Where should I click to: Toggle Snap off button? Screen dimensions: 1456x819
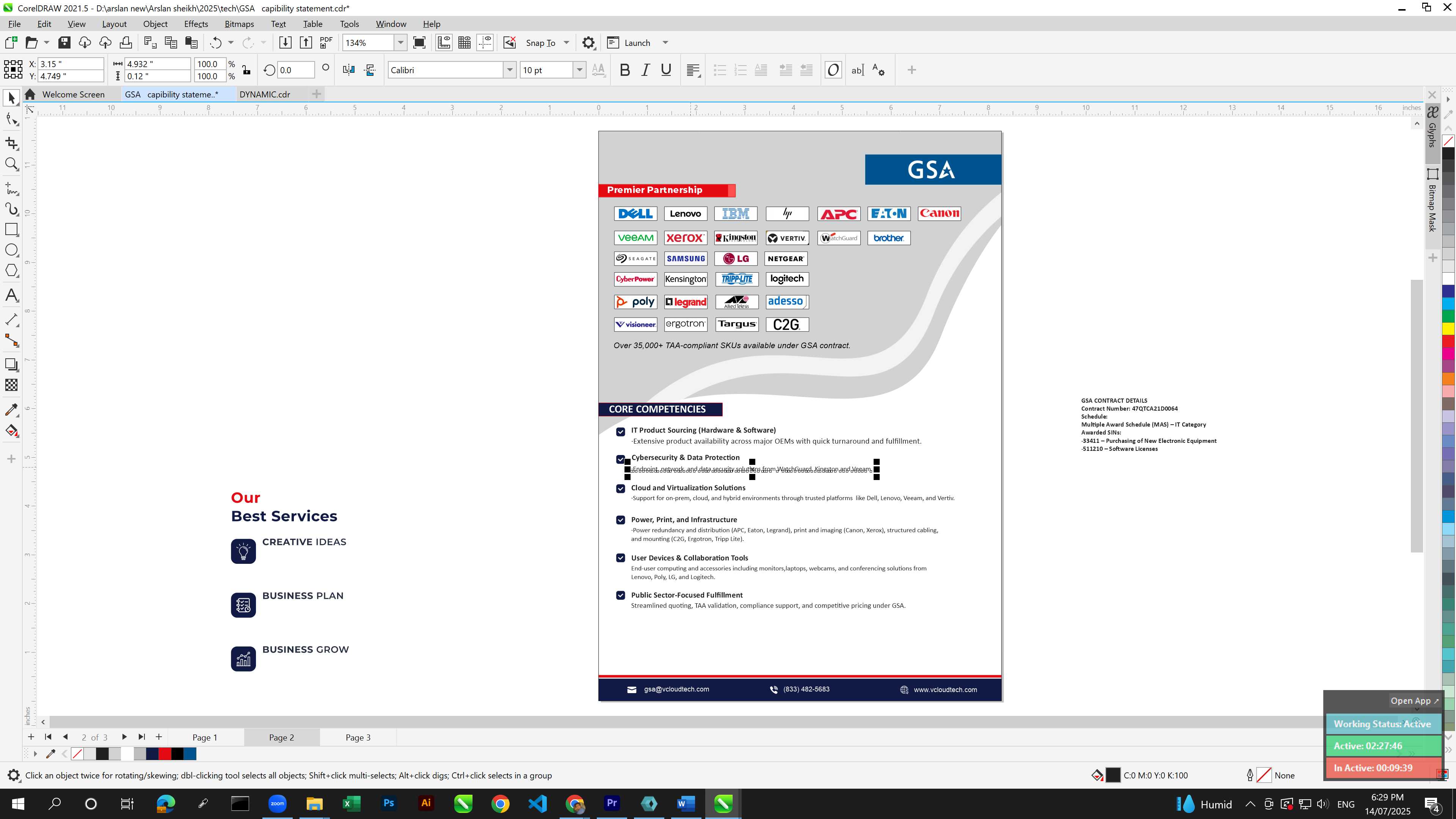point(509,43)
